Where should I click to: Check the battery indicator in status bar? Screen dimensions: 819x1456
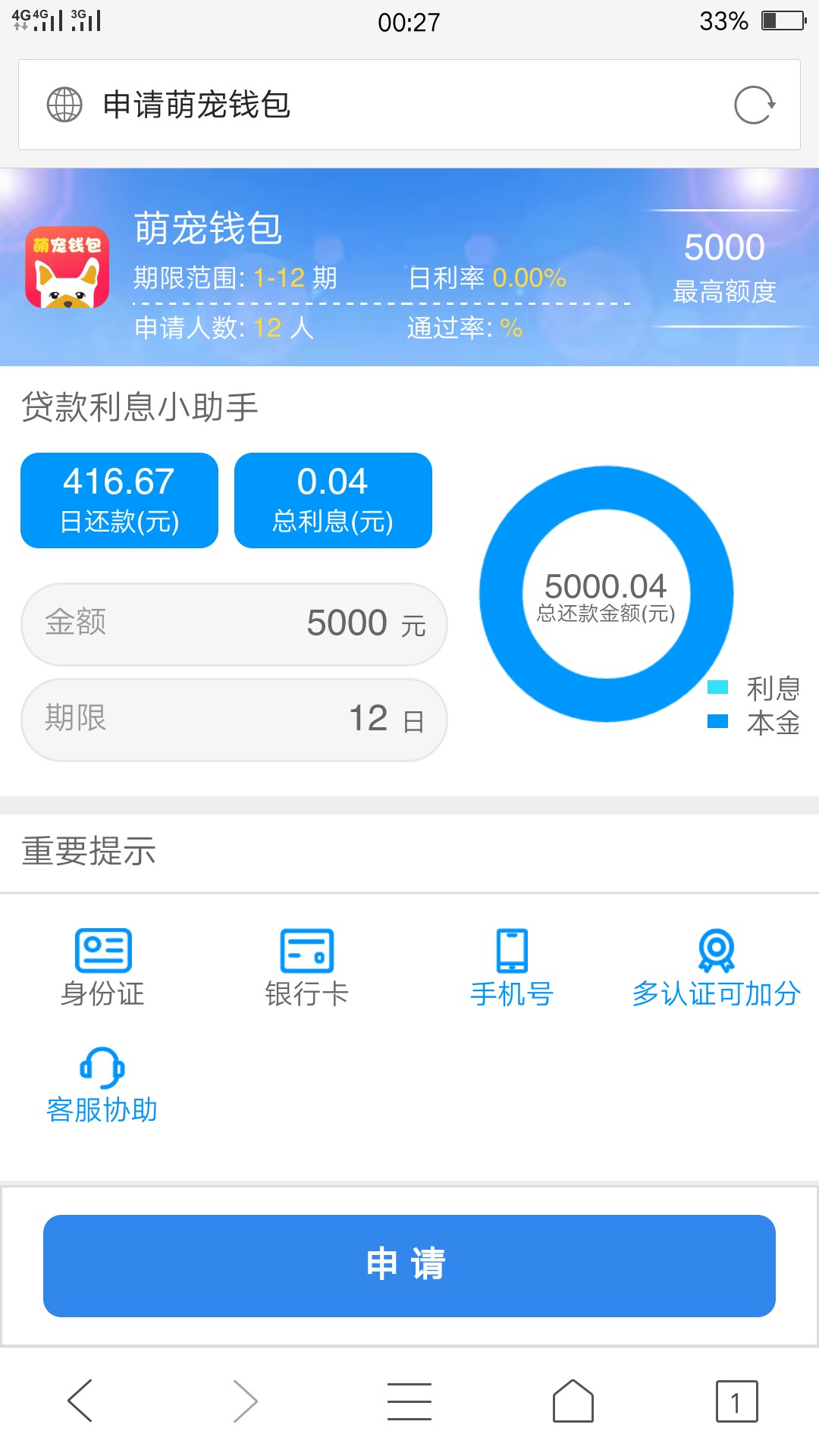click(784, 20)
